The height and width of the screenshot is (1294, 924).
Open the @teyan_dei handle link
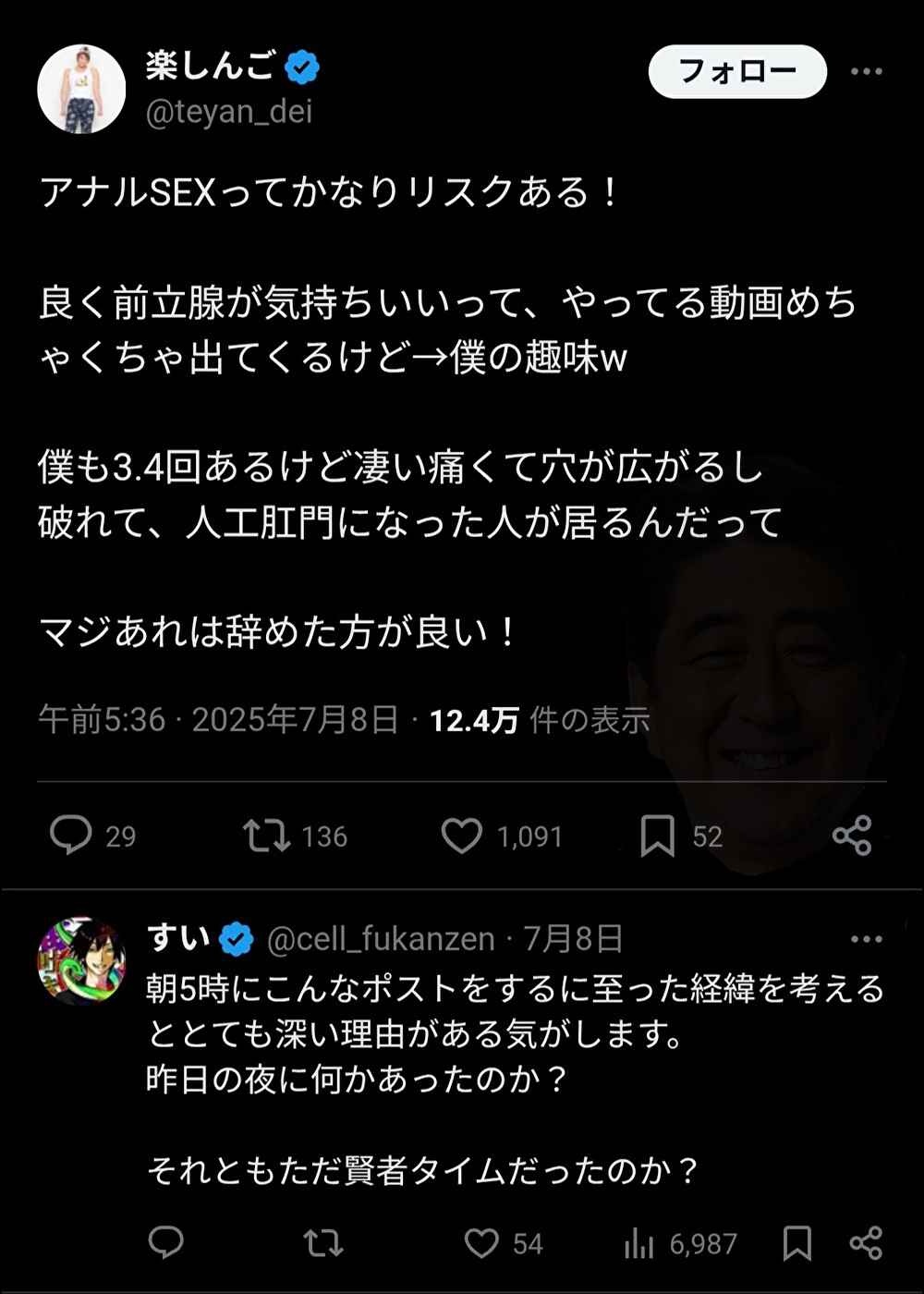click(229, 111)
